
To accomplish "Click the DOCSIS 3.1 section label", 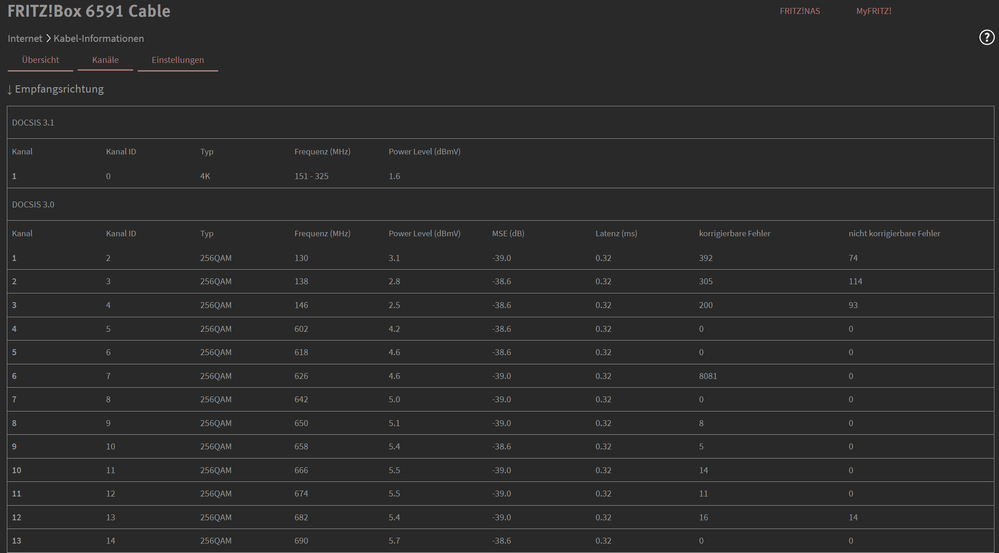I will [33, 123].
